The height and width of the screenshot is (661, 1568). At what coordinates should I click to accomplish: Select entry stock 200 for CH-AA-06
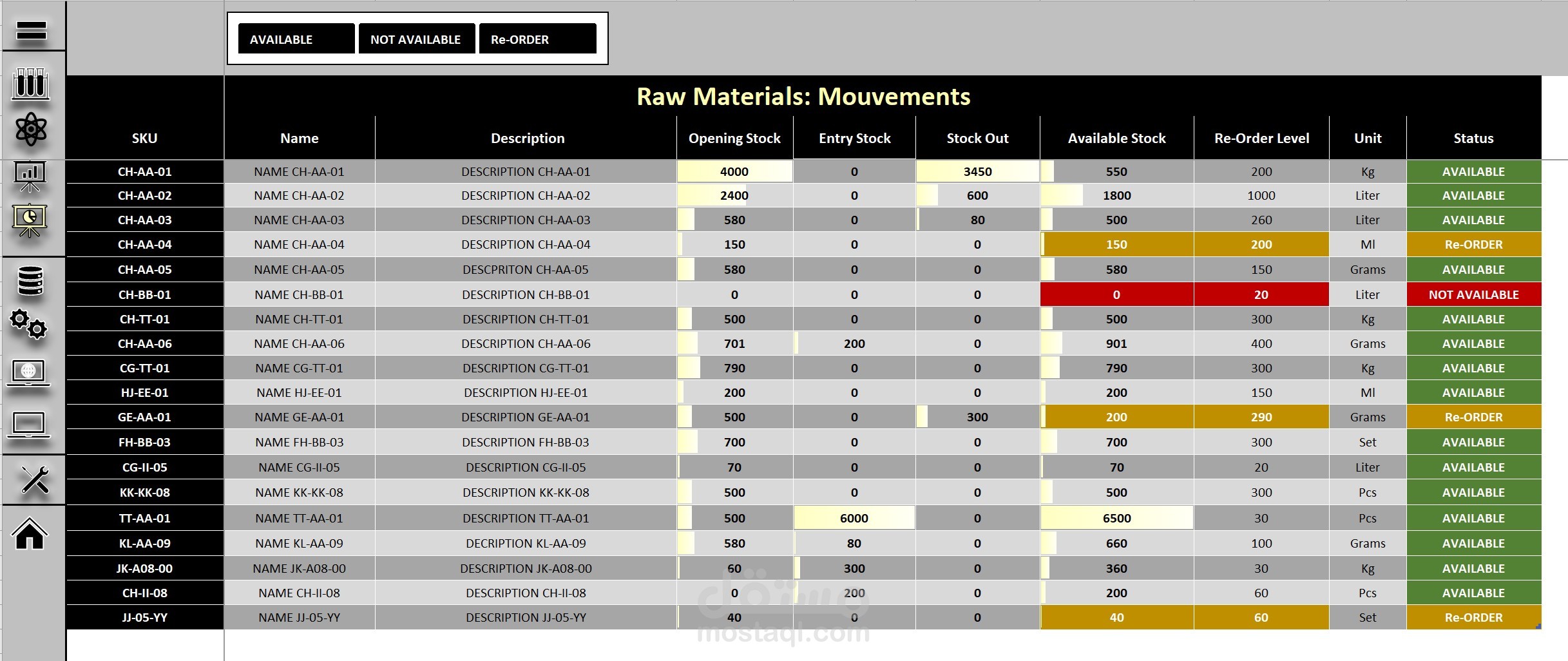pyautogui.click(x=854, y=343)
